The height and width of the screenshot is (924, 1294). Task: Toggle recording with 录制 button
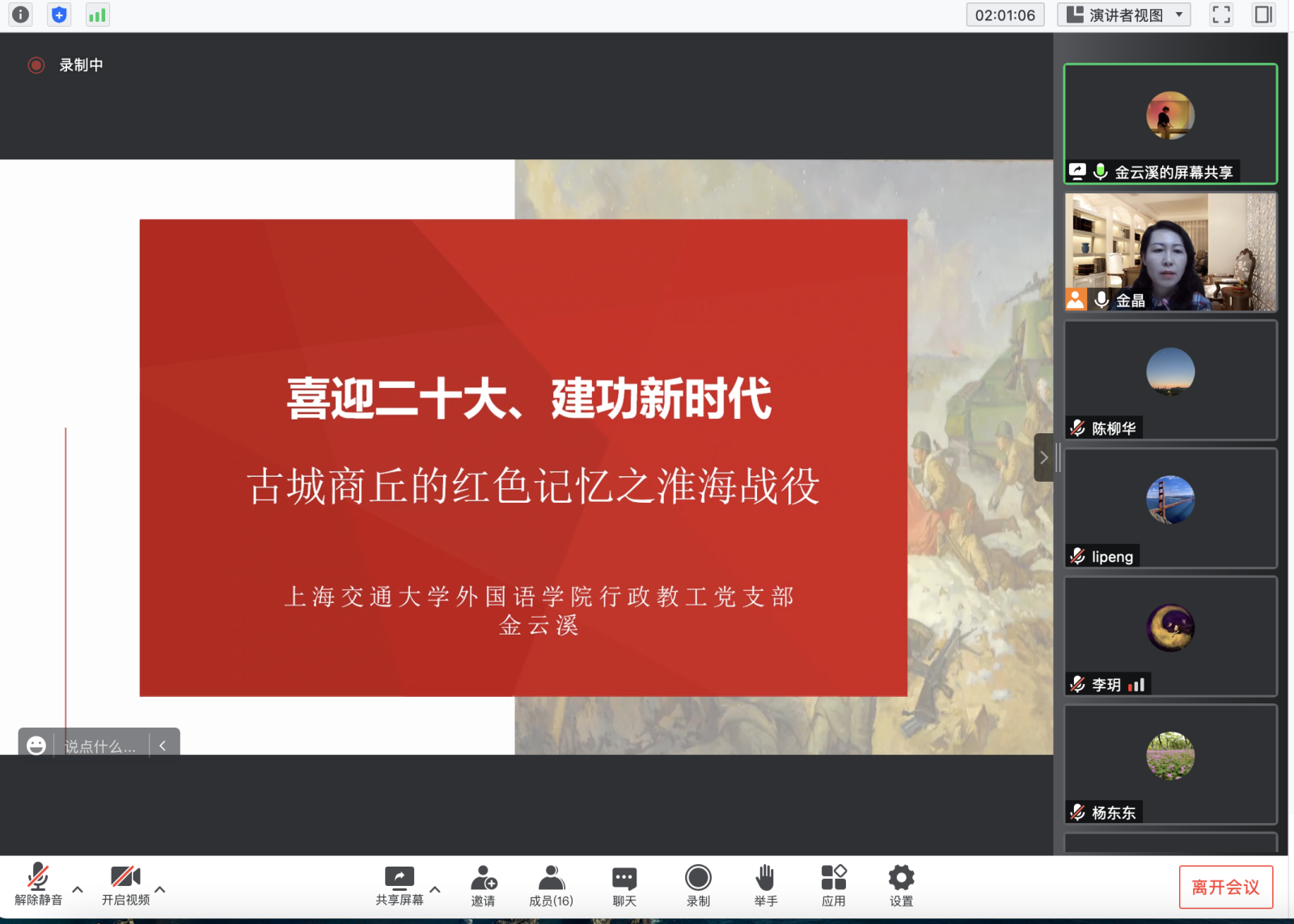pyautogui.click(x=697, y=886)
